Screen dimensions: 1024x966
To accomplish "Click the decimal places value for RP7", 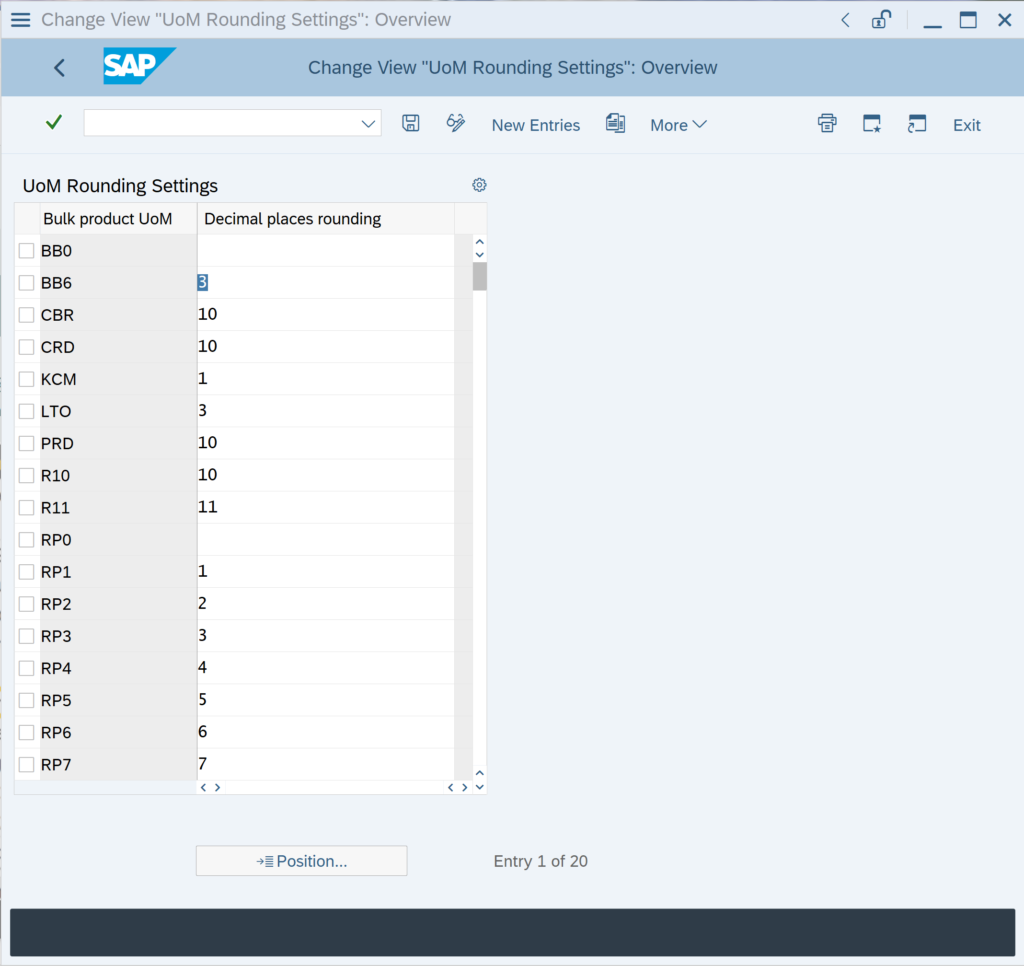I will (x=202, y=764).
